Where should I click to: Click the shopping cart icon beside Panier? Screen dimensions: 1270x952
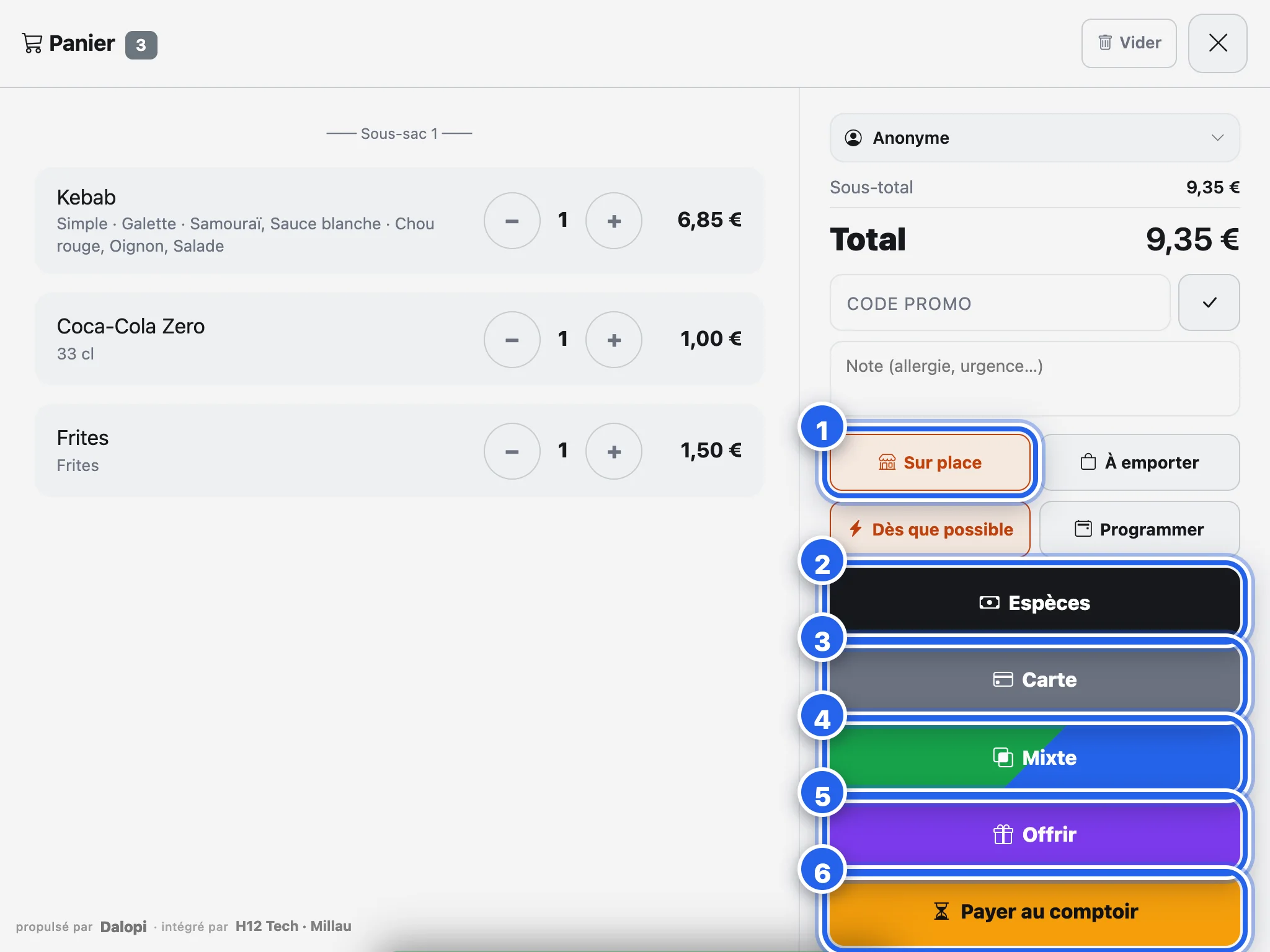coord(32,43)
